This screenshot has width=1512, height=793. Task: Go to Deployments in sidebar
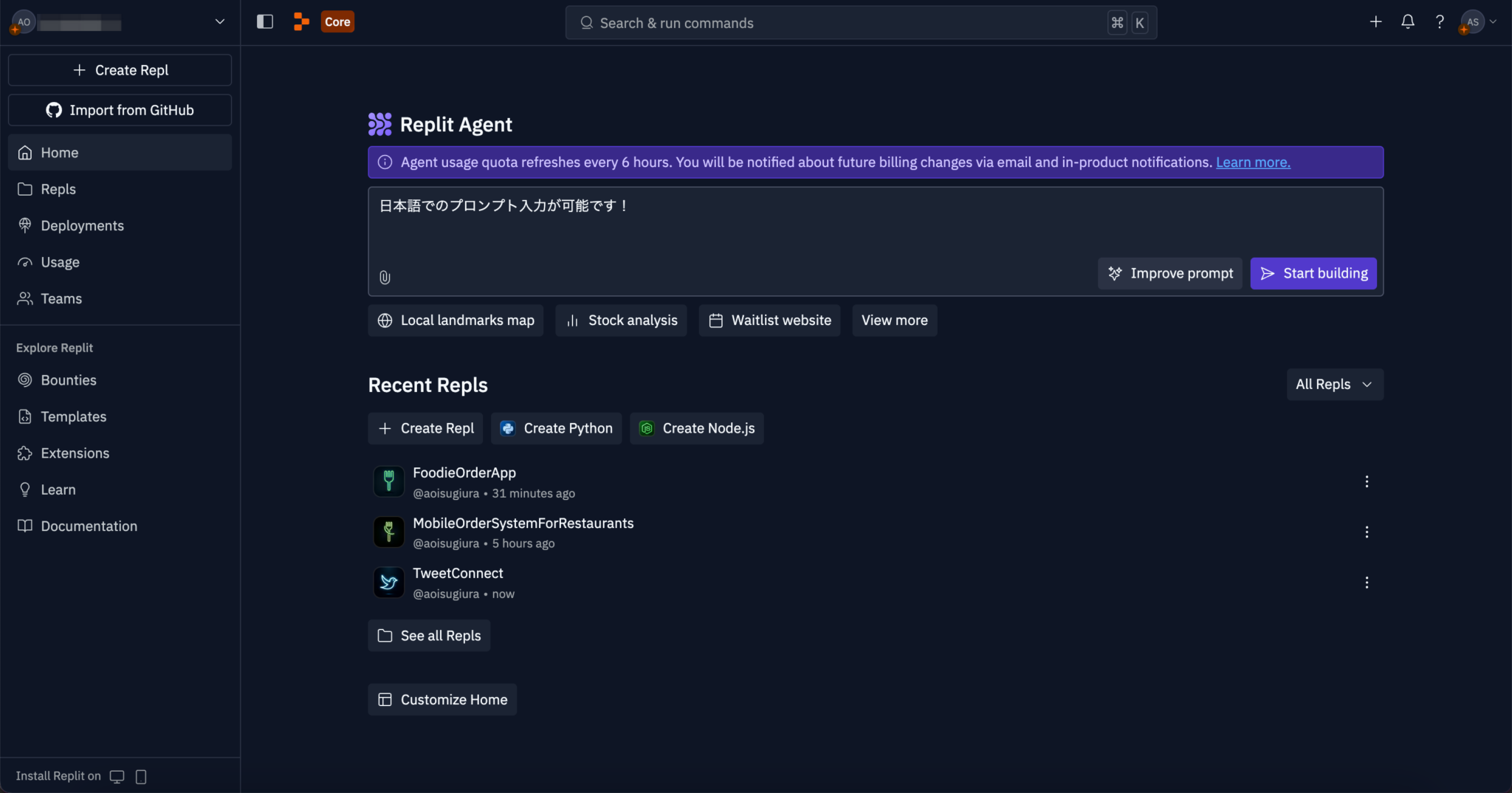click(x=82, y=226)
